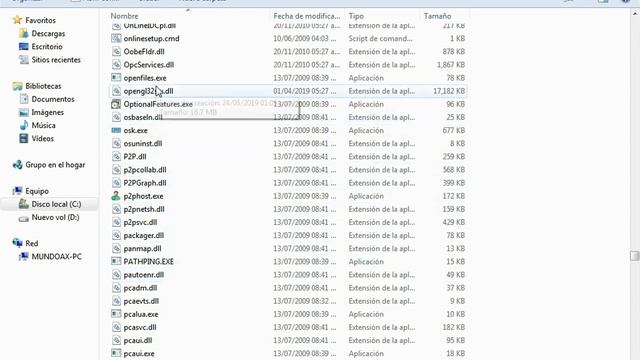
Task: Click the Descargas folder icon
Action: [24, 33]
